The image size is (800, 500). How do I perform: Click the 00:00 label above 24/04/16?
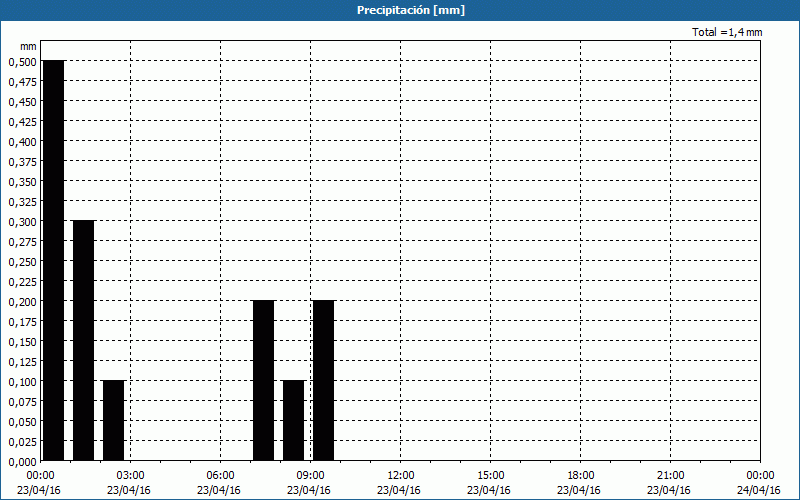(x=760, y=476)
